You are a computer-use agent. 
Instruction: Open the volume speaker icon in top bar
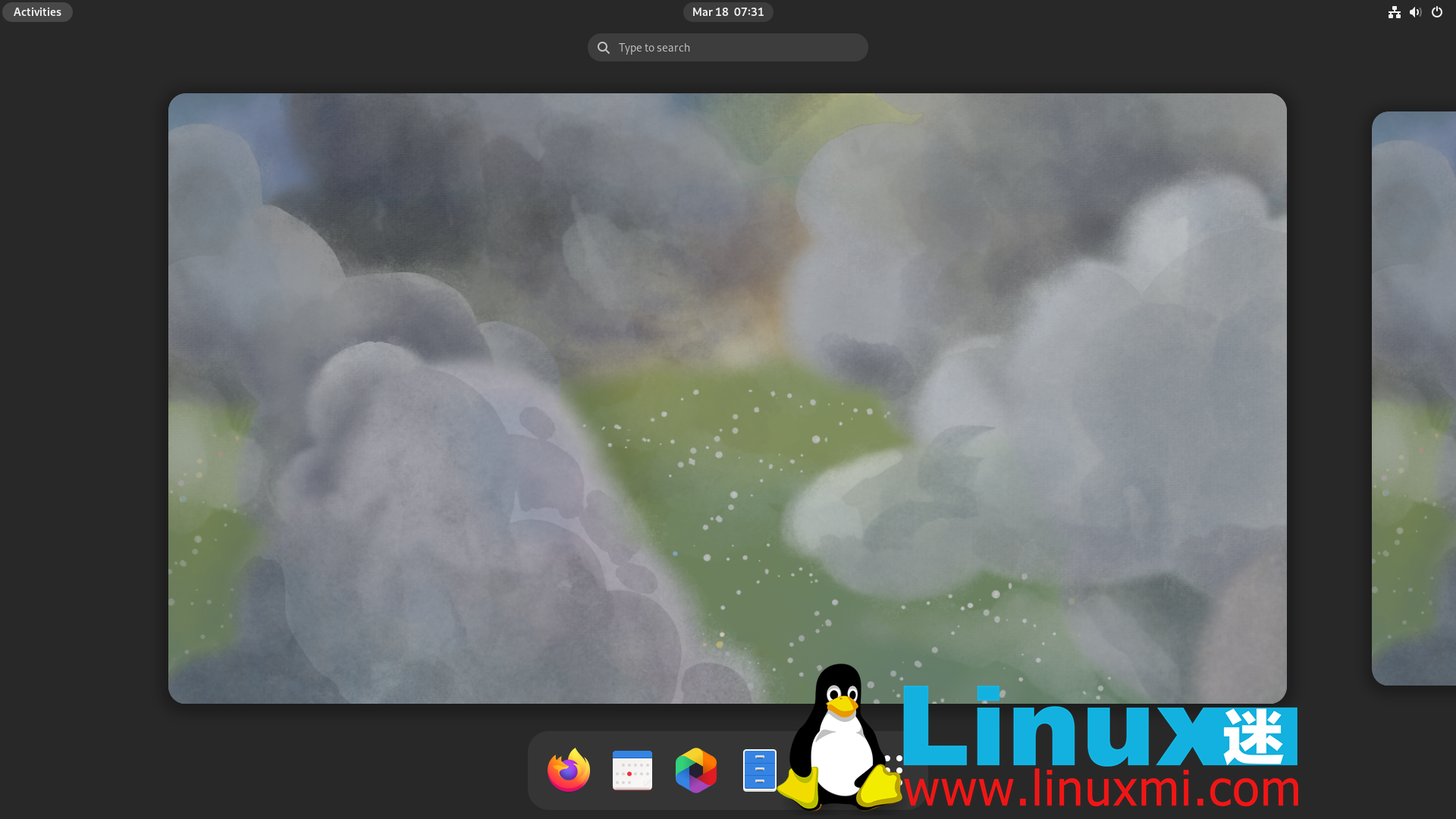coord(1415,12)
